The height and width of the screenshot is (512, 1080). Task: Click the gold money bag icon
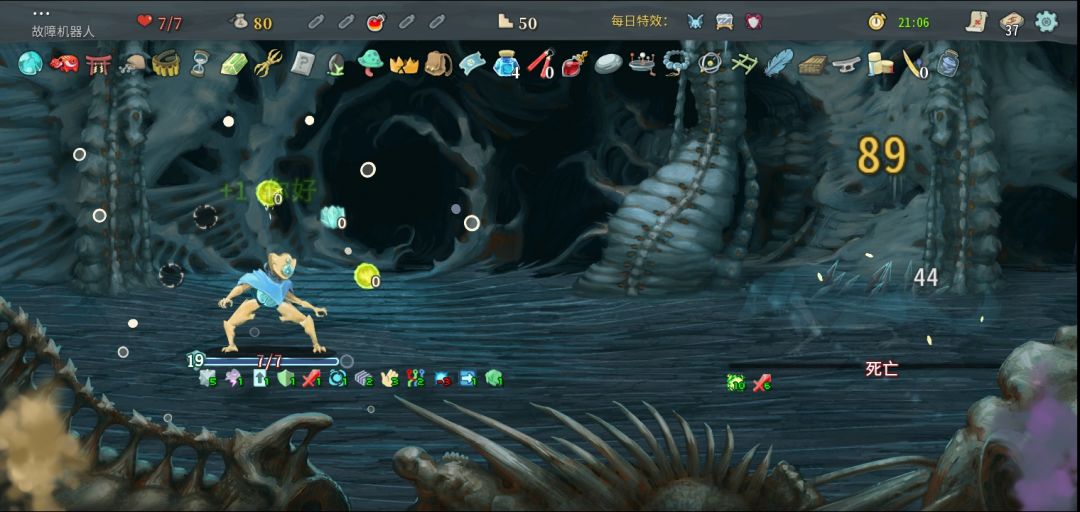tap(239, 22)
